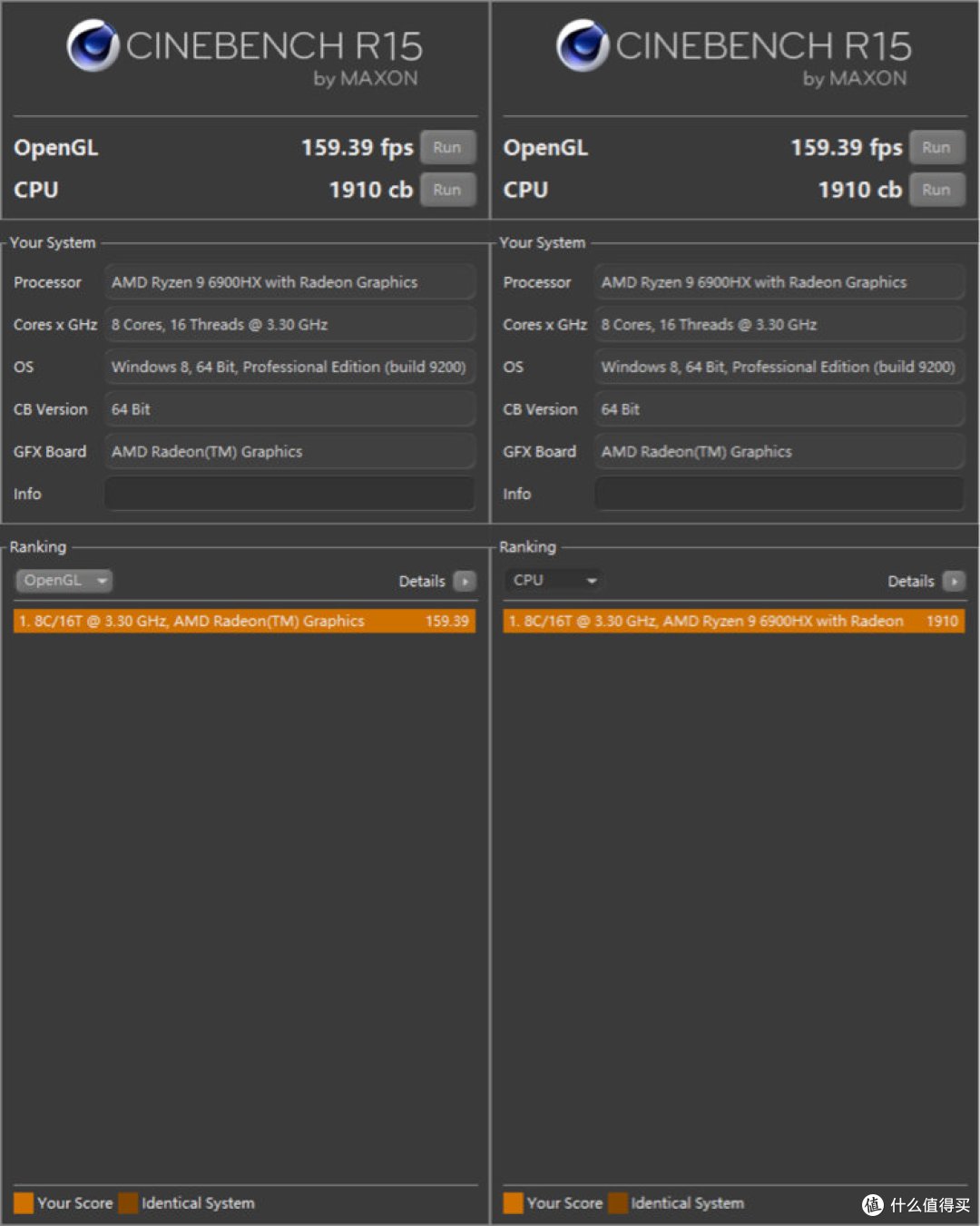Click the Identical System legend swatch on the right
The width and height of the screenshot is (980, 1226).
coord(621,1202)
